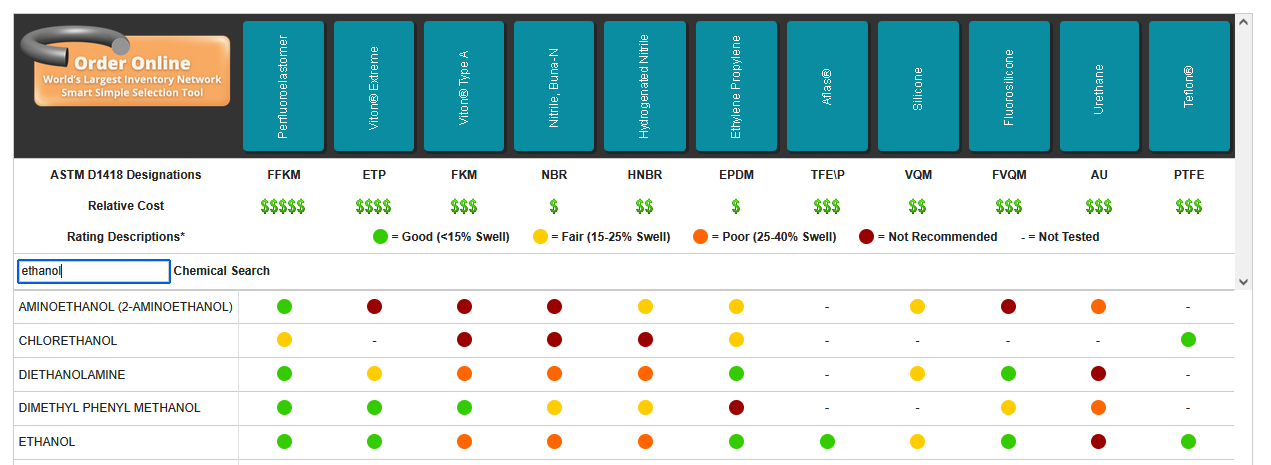This screenshot has width=1271, height=465.
Task: Click the scrollbar up arrow
Action: [1244, 21]
